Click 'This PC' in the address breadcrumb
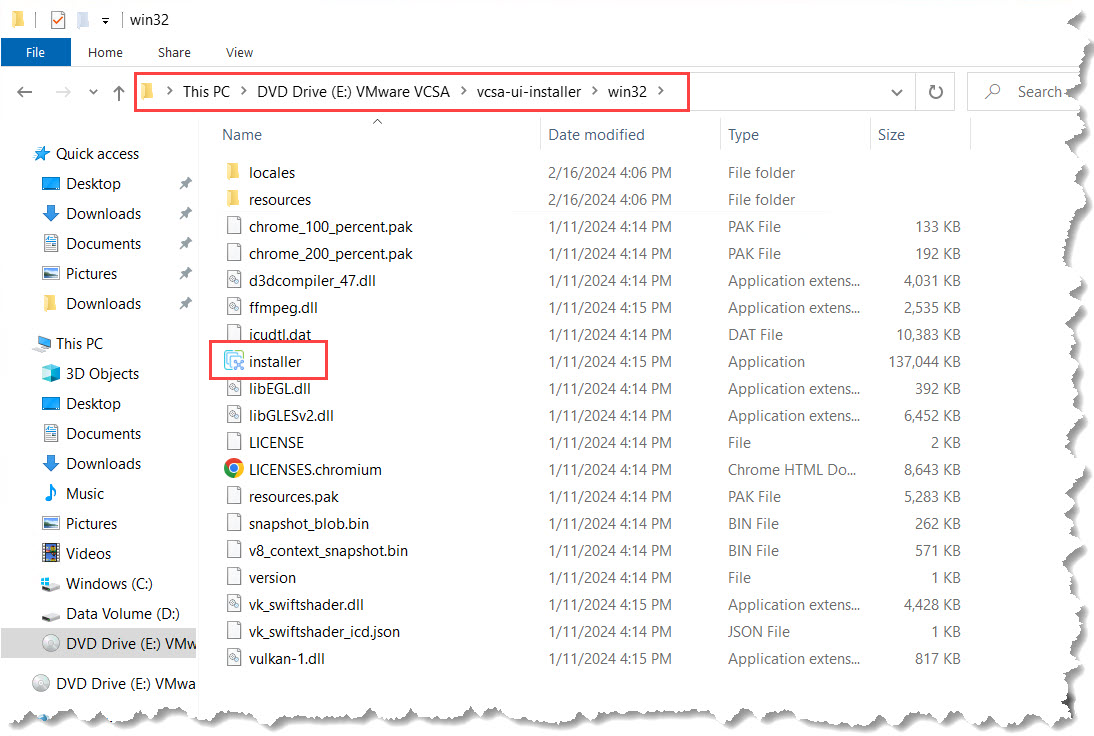The image size is (1094, 736). 206,91
